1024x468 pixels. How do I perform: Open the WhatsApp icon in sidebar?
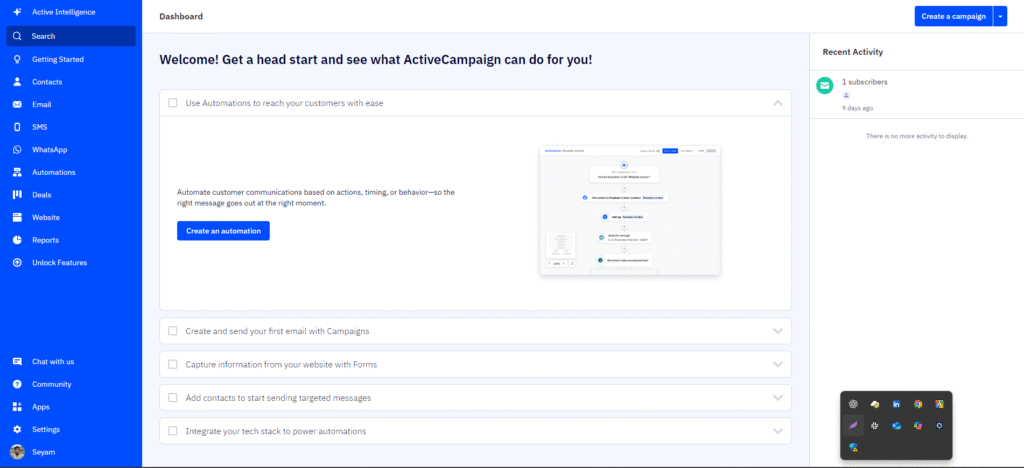click(x=18, y=149)
